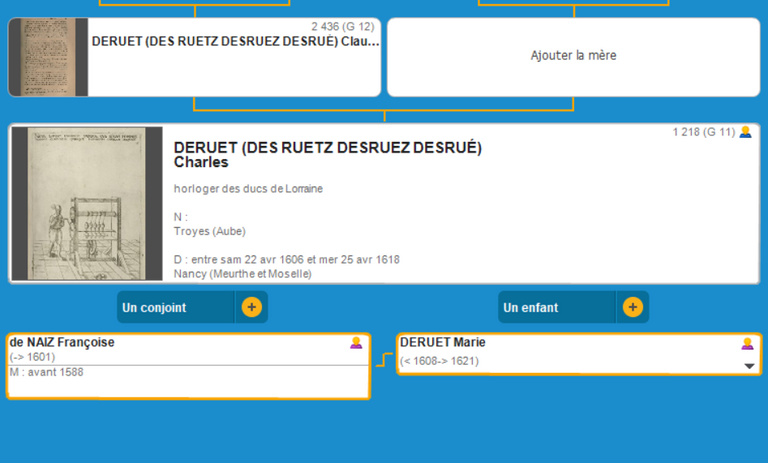The height and width of the screenshot is (463, 768).
Task: Click the plus icon beside Un enfant
Action: click(632, 307)
